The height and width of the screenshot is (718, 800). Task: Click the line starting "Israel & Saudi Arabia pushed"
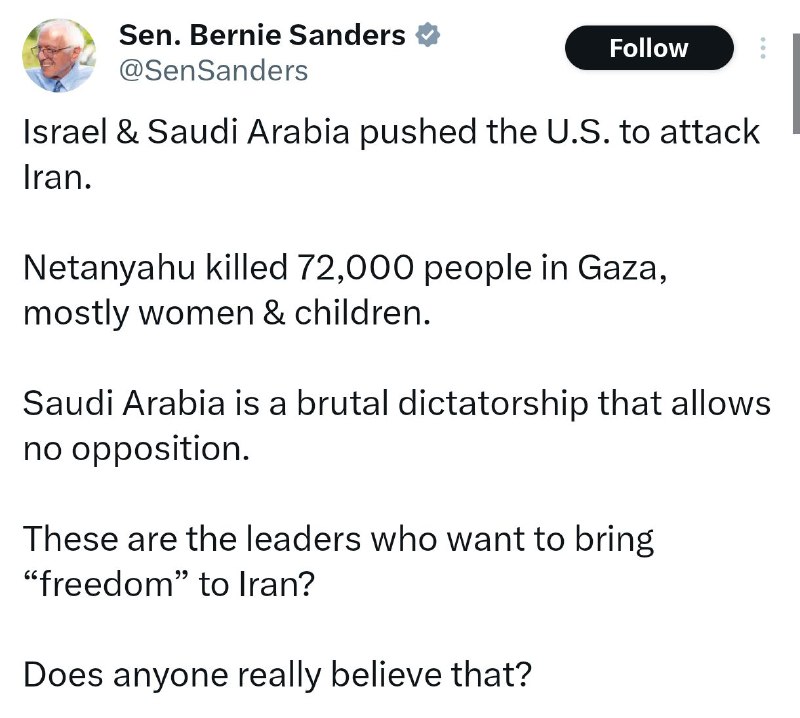coord(390,132)
